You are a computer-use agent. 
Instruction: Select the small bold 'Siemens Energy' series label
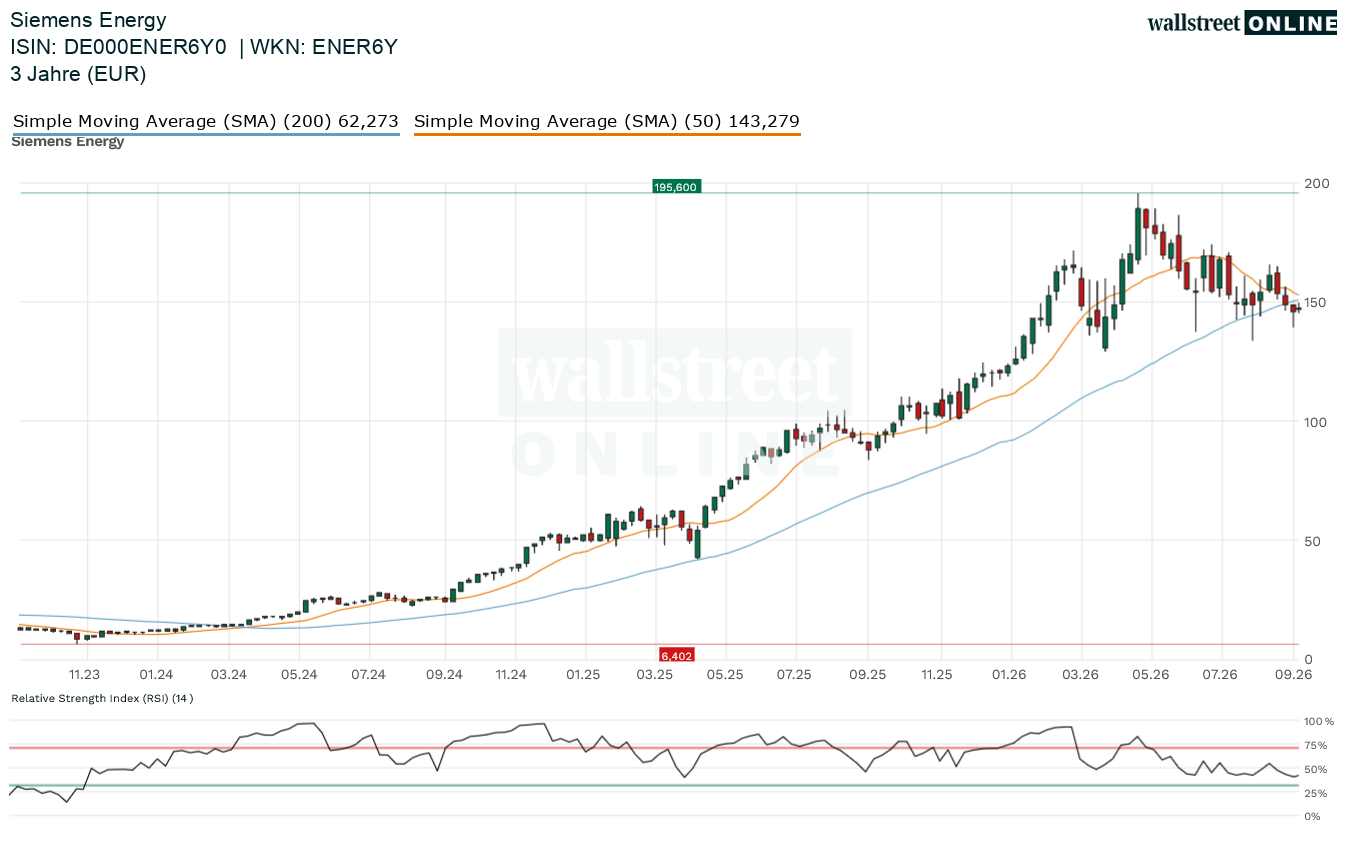68,142
